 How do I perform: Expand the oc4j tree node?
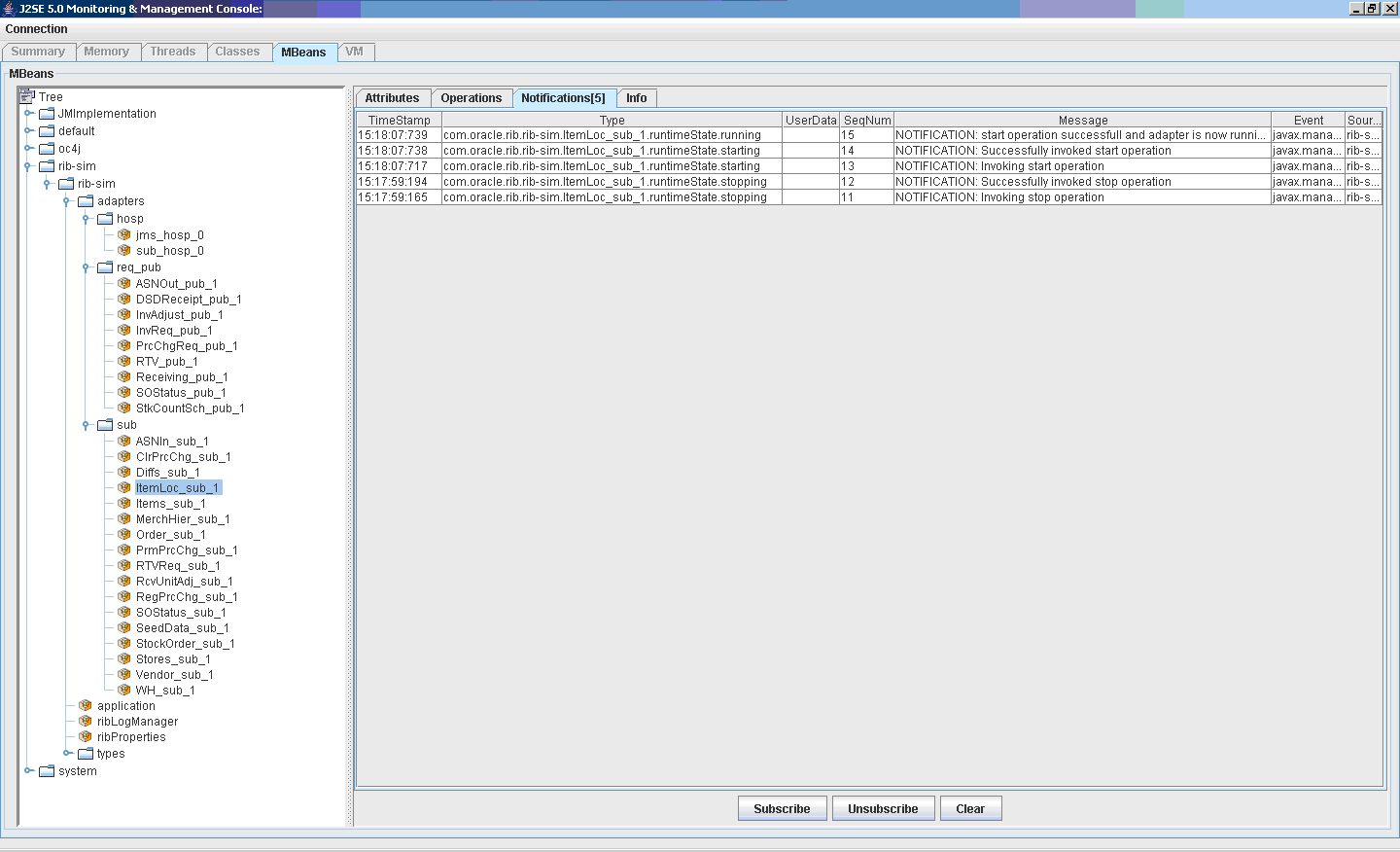[x=28, y=148]
